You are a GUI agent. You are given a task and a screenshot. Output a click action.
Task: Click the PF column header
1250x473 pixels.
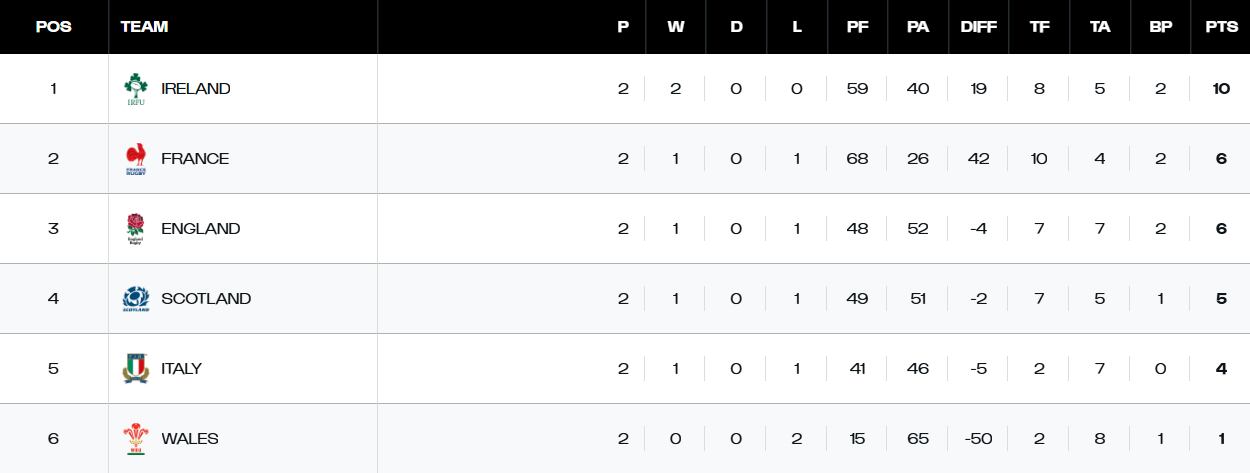pyautogui.click(x=857, y=27)
